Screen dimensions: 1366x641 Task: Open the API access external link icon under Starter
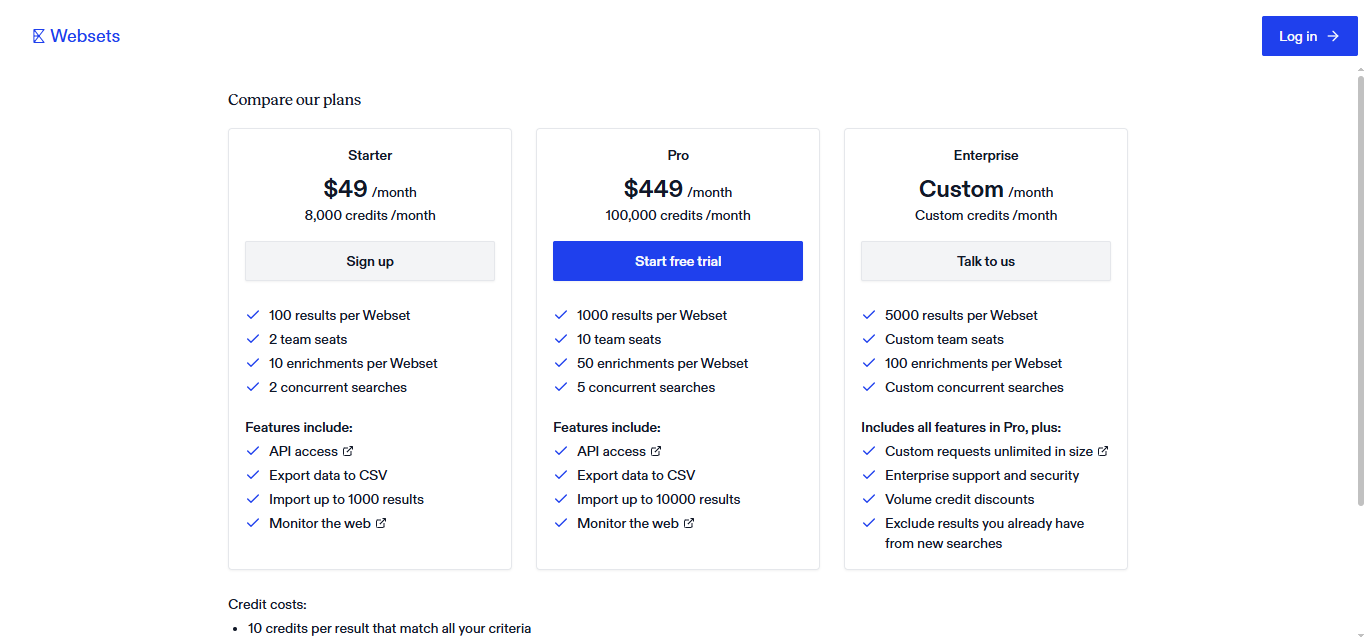(349, 451)
